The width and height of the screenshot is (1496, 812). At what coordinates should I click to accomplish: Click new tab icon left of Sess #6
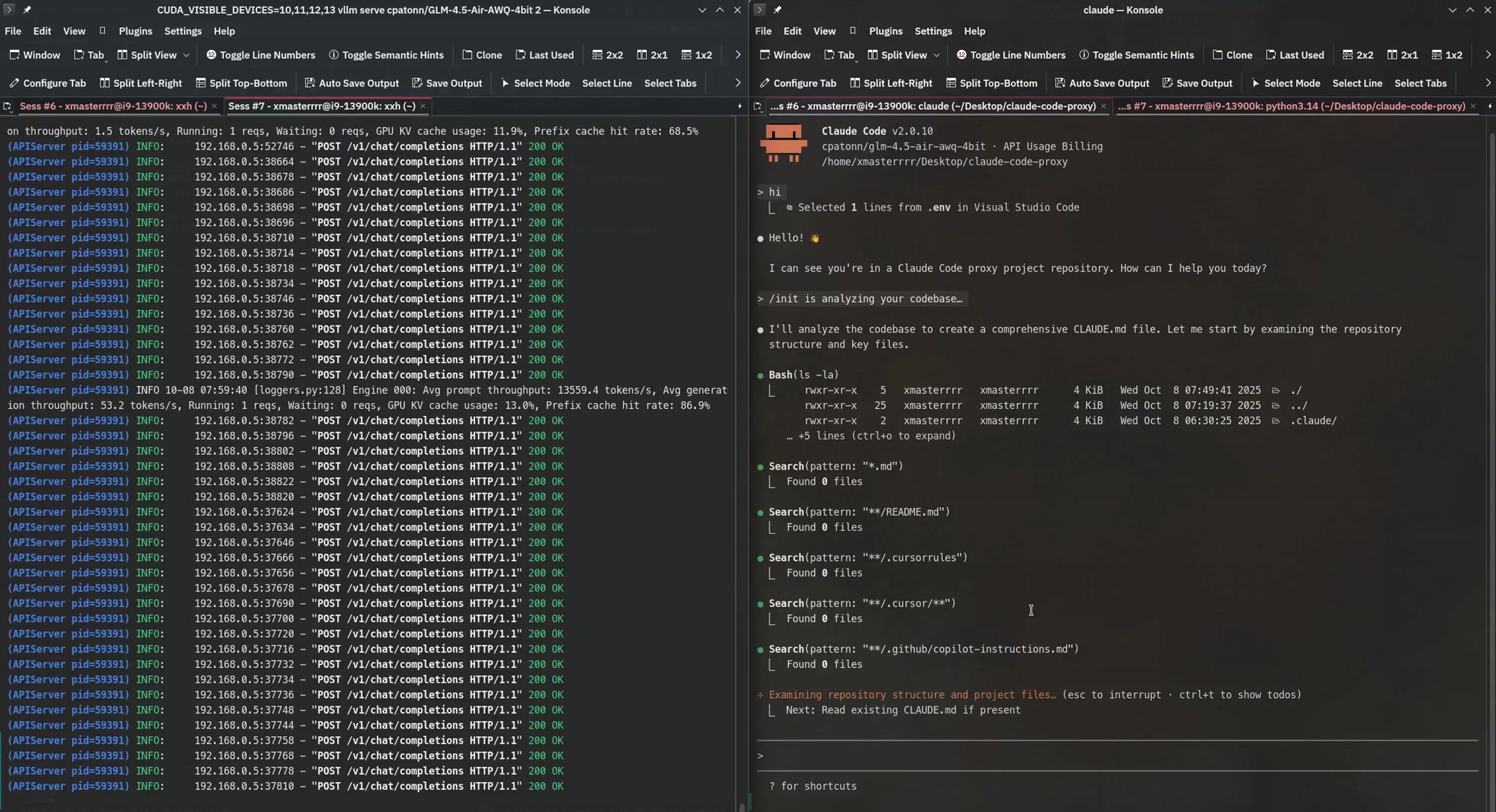click(8, 106)
